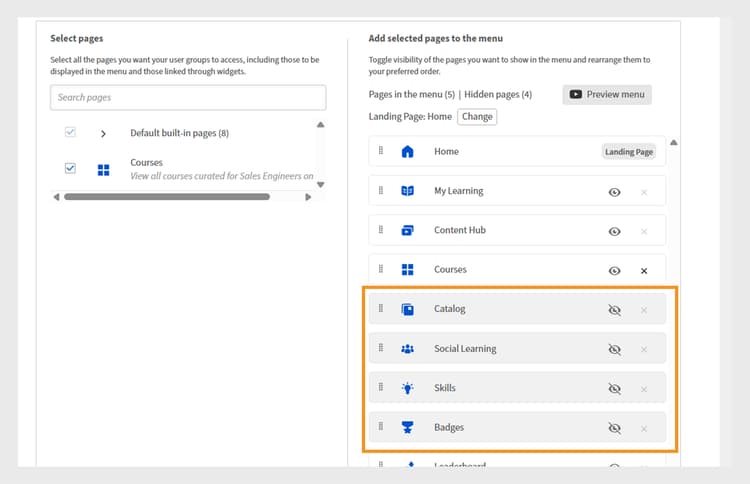The image size is (750, 484).
Task: Click the Skills lightbulb icon
Action: tap(407, 388)
